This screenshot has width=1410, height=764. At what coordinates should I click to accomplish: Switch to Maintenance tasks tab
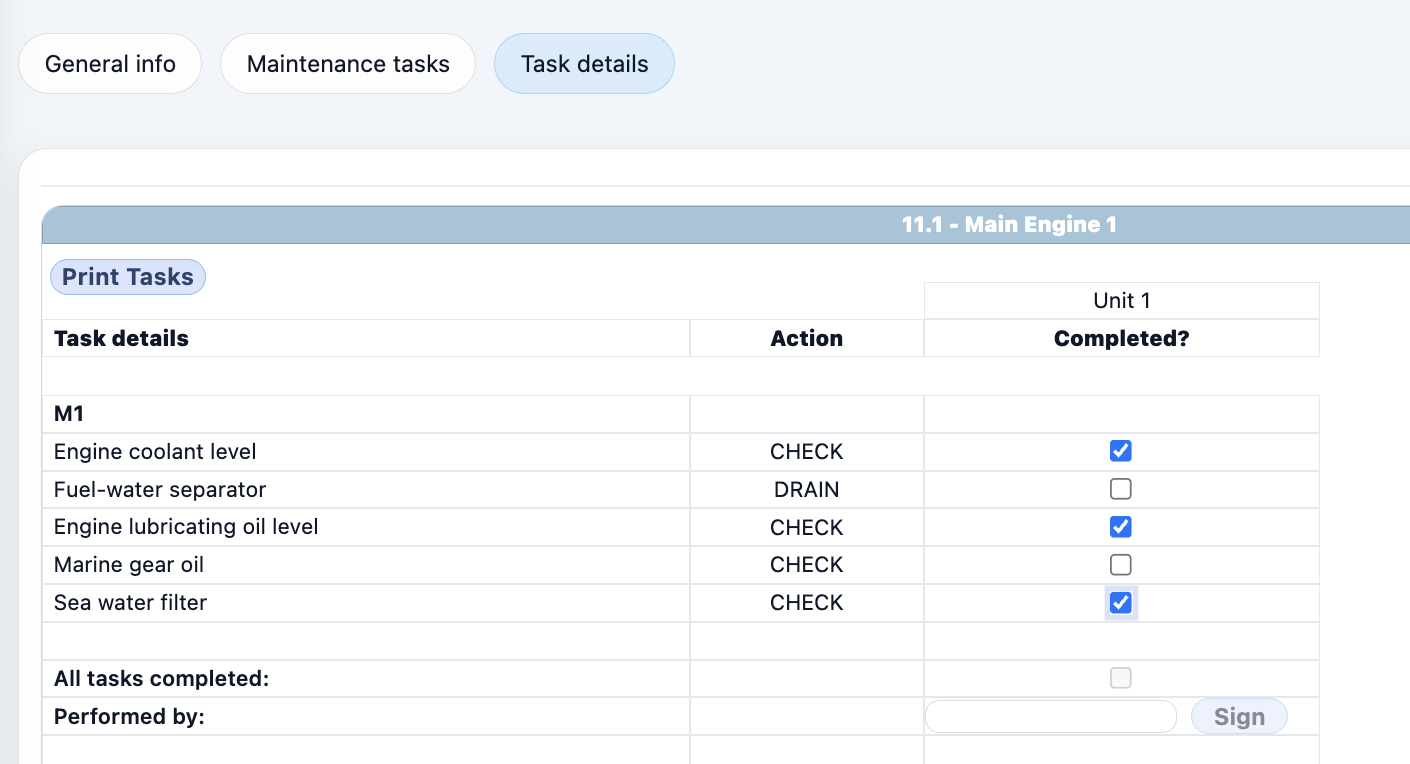(348, 64)
